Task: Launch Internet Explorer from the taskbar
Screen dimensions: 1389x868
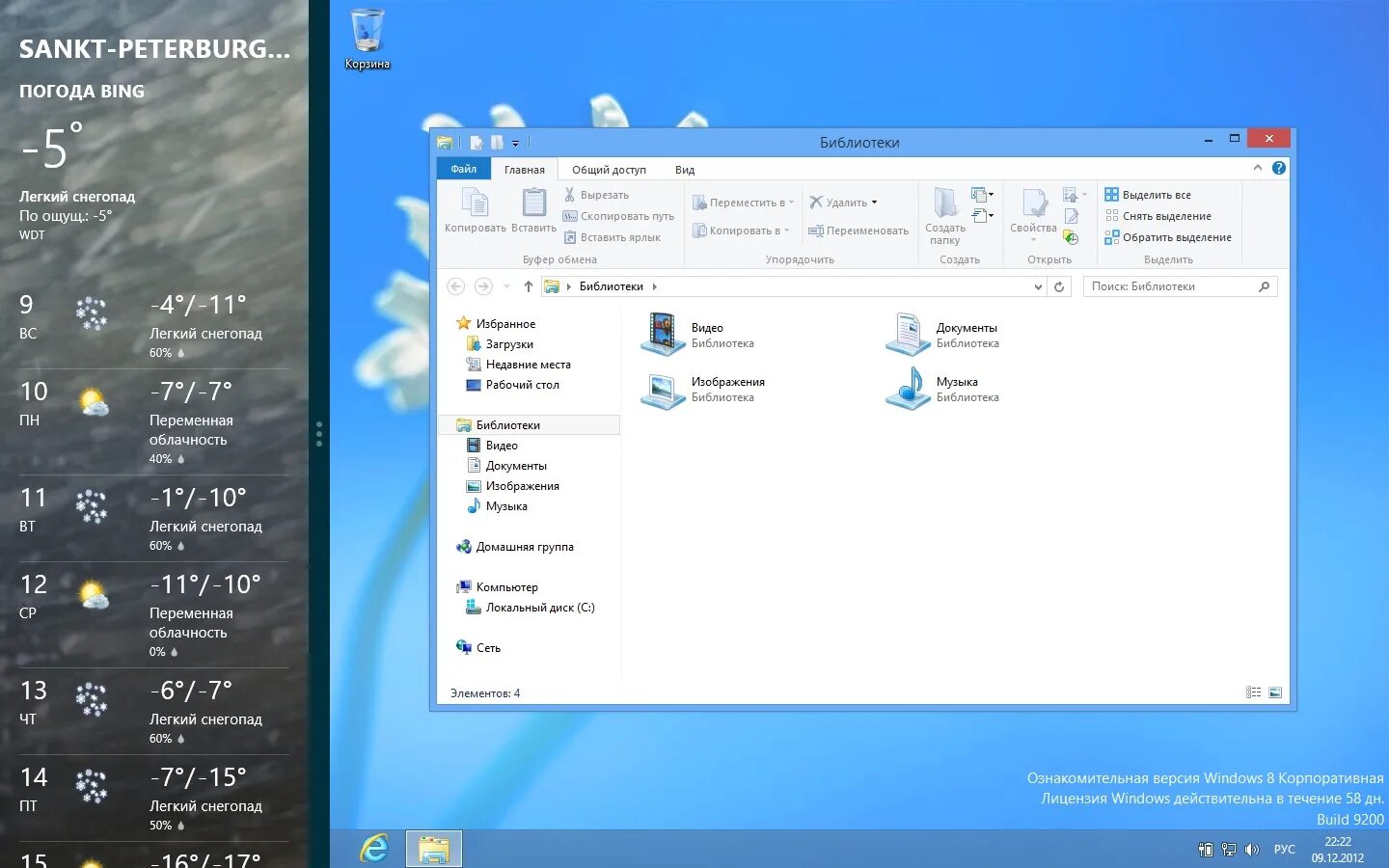Action: click(374, 849)
